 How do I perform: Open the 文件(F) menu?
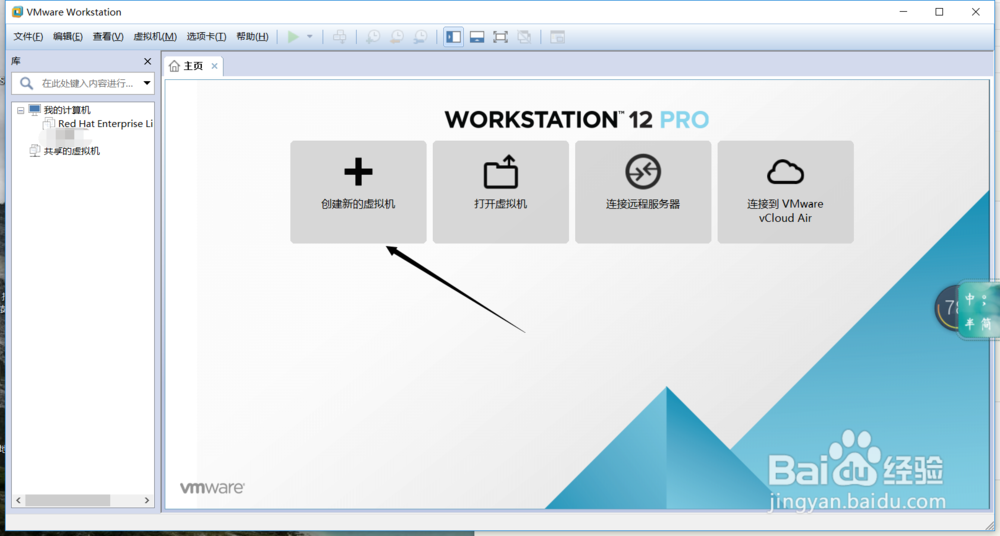(x=28, y=37)
